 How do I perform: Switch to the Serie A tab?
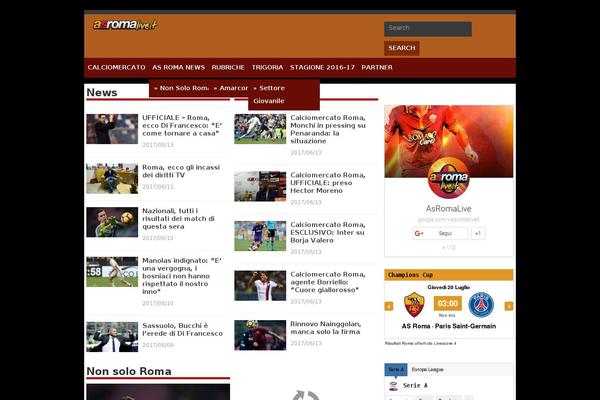396,370
